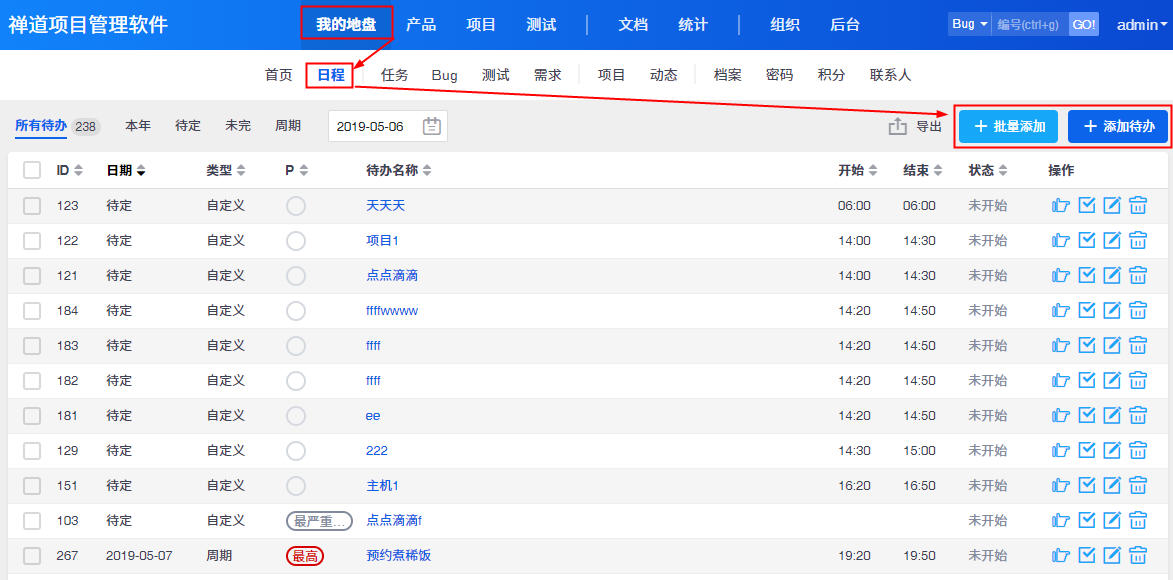The width and height of the screenshot is (1173, 580).
Task: Click the finish checkmark icon for 项目1 row
Action: pyautogui.click(x=1087, y=241)
